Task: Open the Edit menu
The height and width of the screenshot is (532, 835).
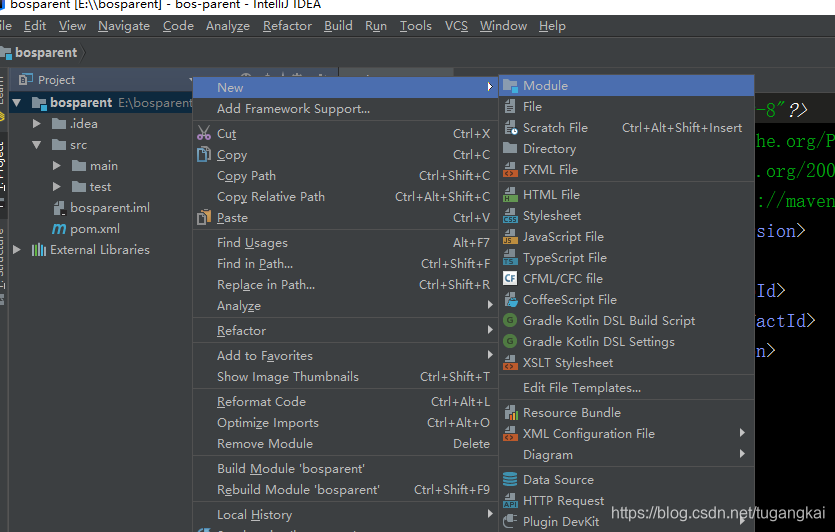Action: pos(35,26)
